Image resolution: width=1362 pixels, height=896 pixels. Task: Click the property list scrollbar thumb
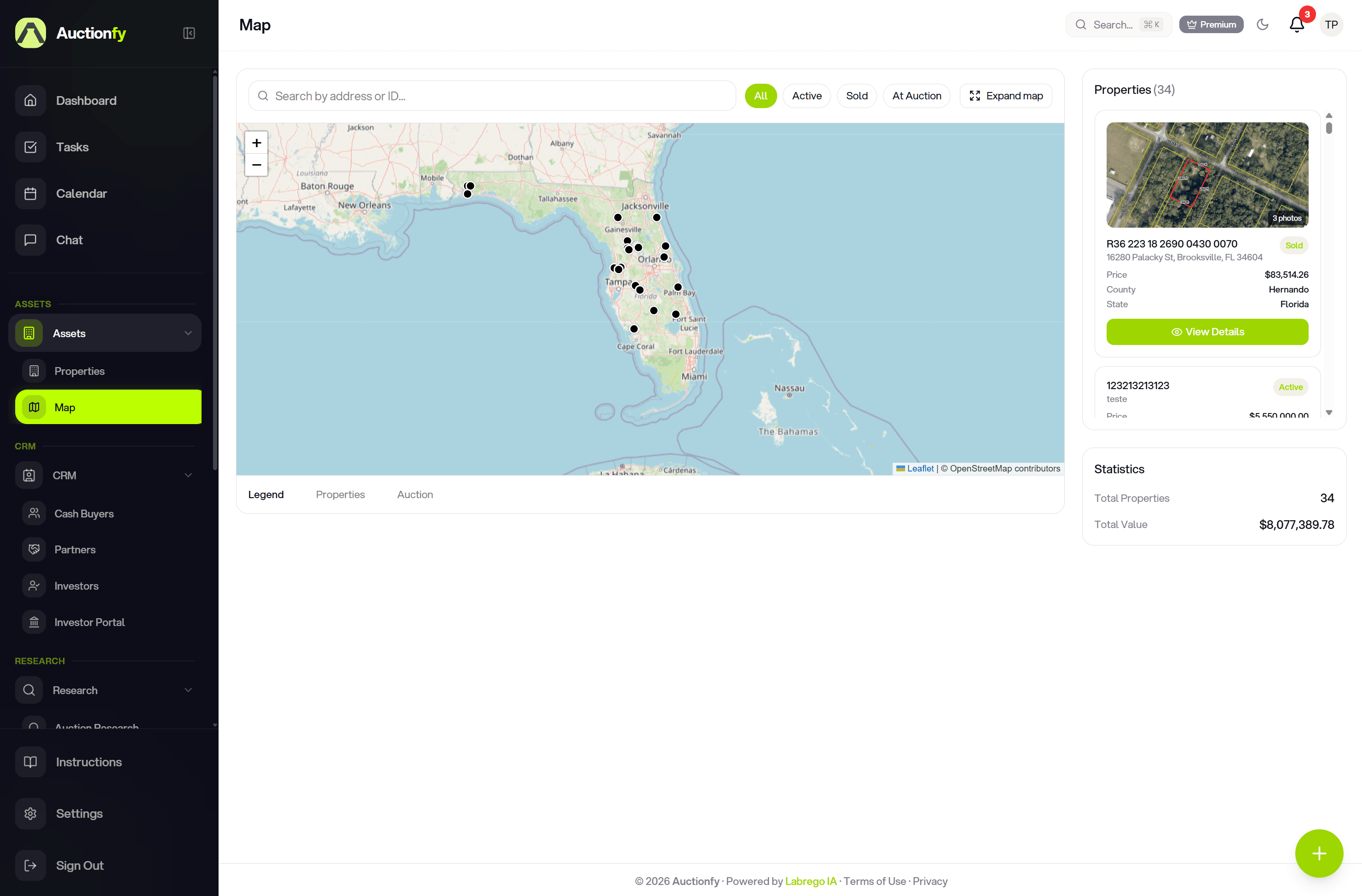[x=1329, y=128]
